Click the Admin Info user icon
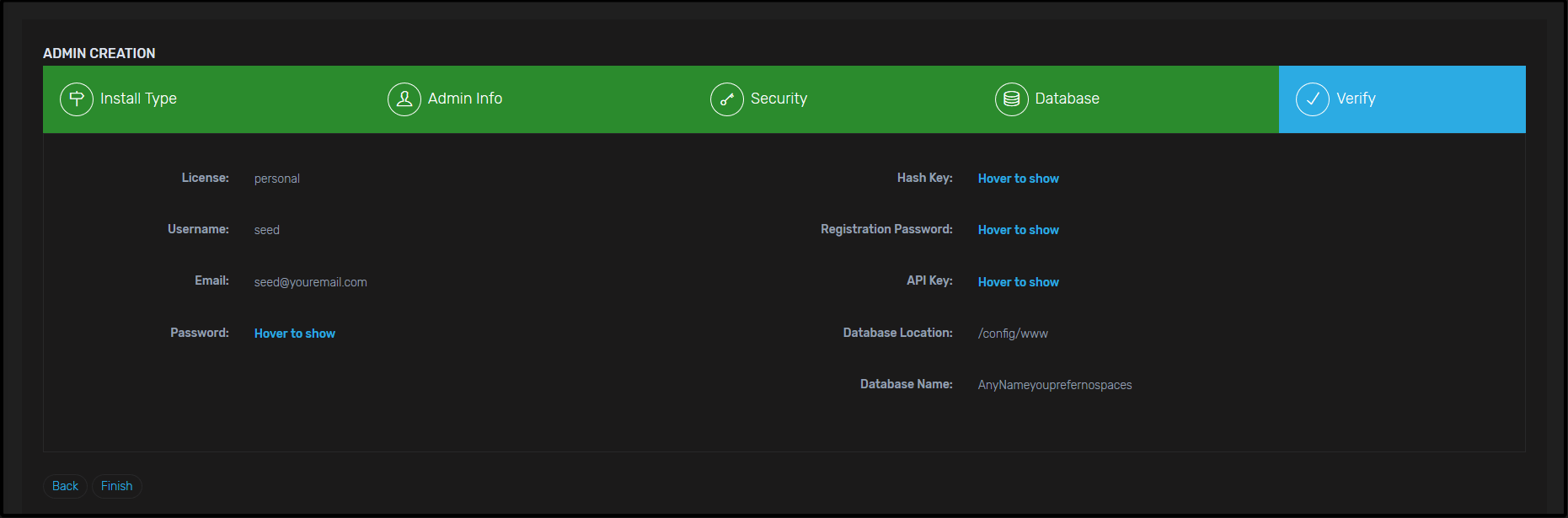 pos(404,99)
